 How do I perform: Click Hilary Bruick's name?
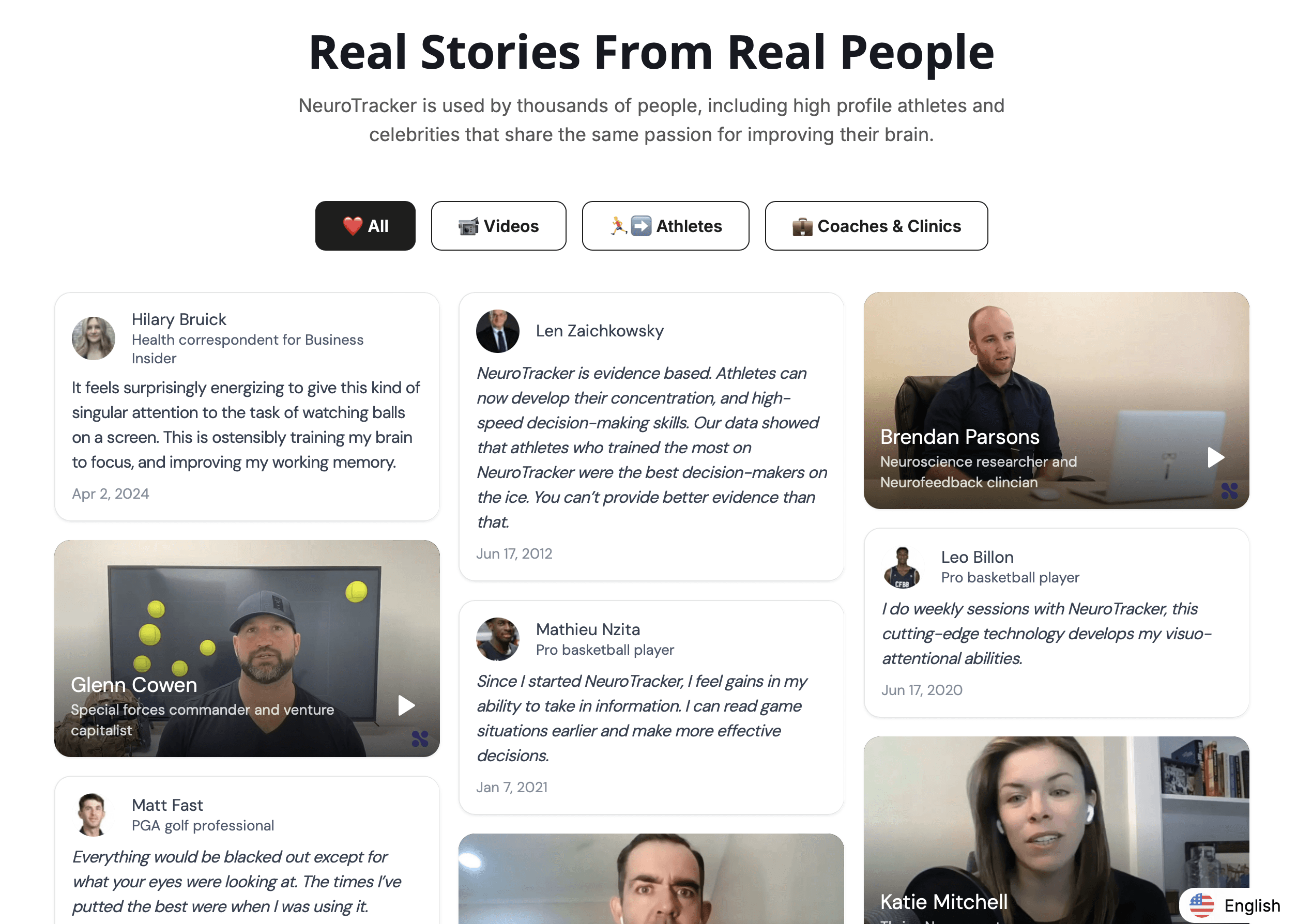tap(179, 319)
